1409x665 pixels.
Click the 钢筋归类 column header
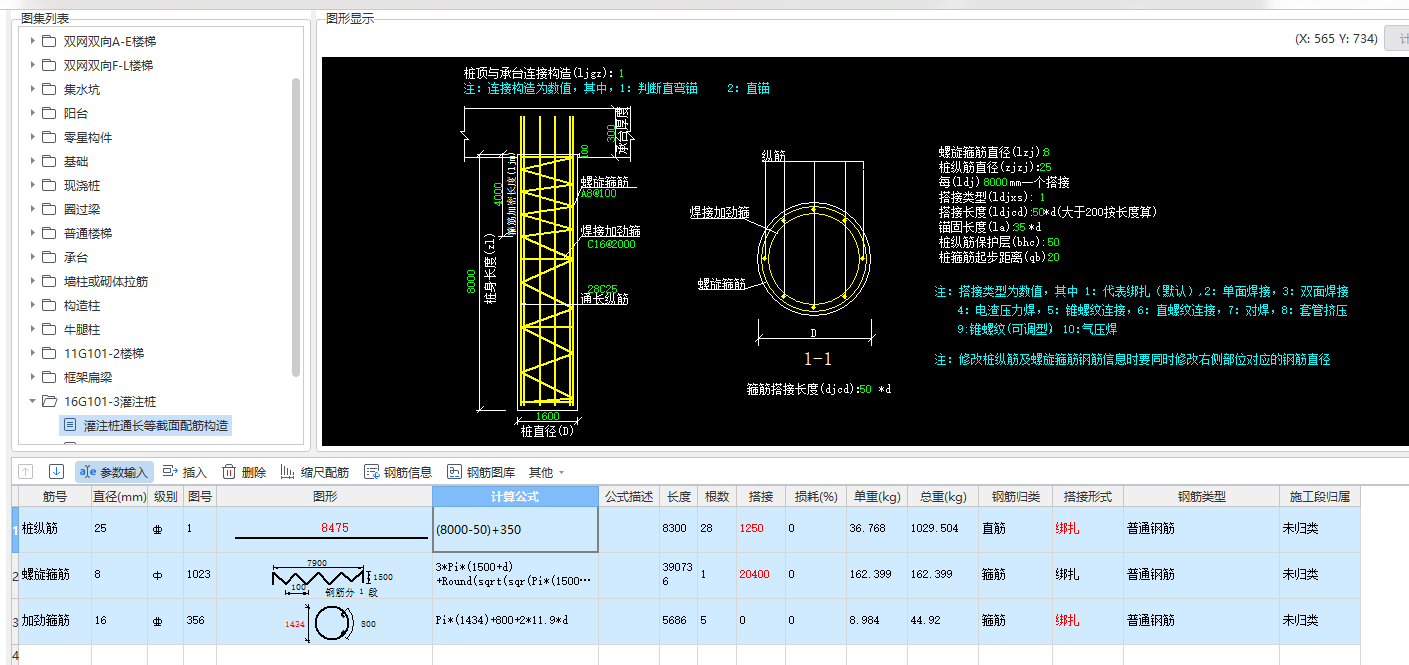coord(1015,497)
